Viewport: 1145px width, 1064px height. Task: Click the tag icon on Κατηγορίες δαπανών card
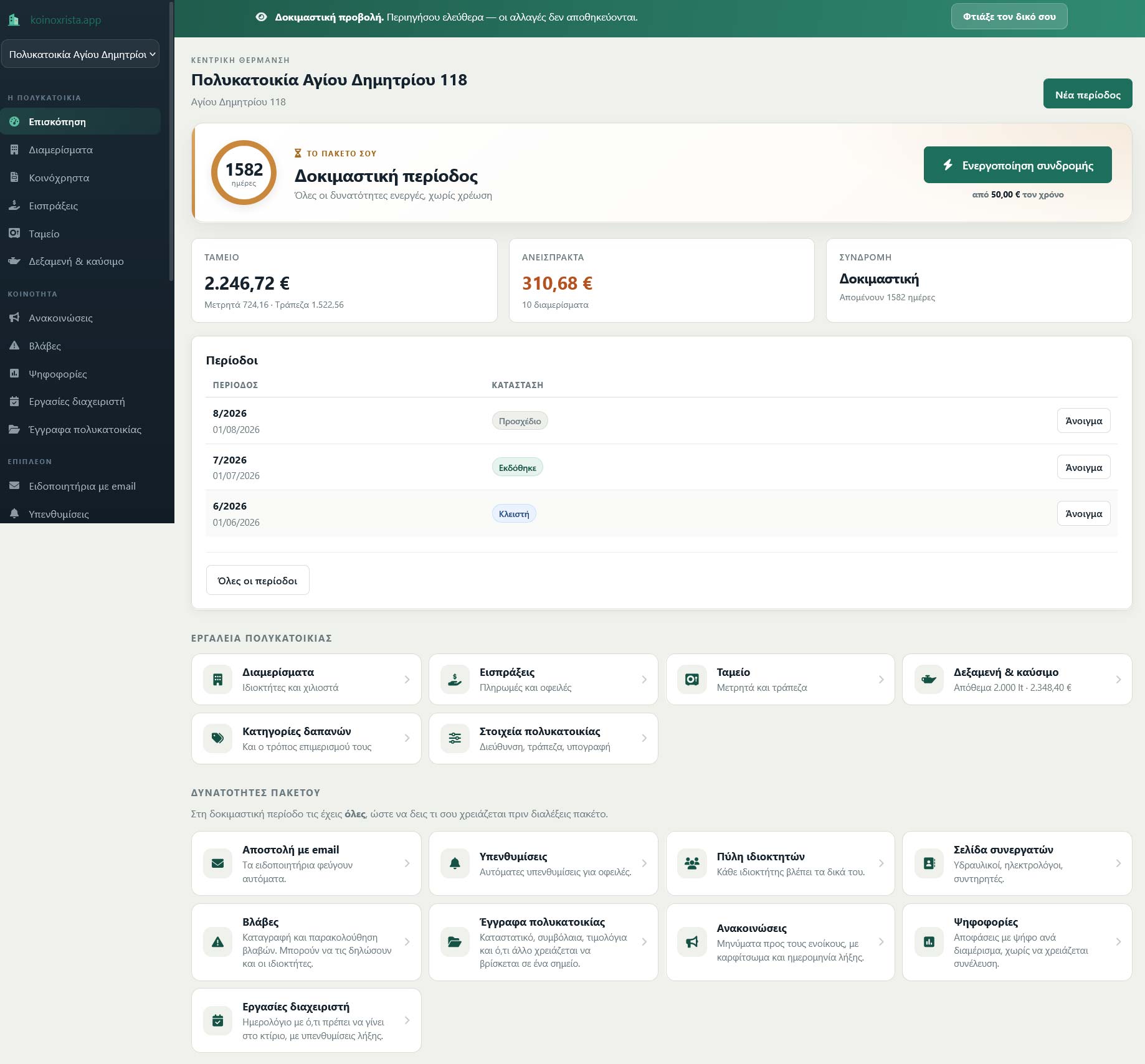(217, 738)
